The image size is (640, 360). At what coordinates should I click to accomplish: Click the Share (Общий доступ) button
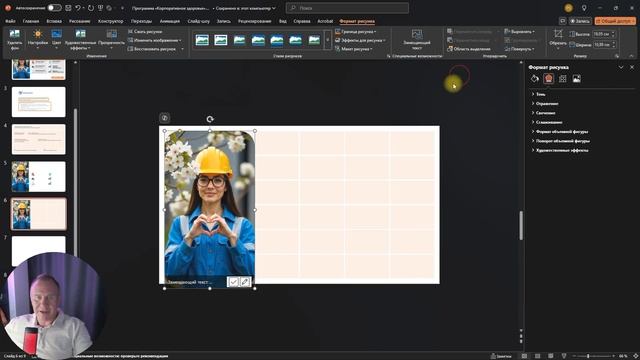point(615,21)
